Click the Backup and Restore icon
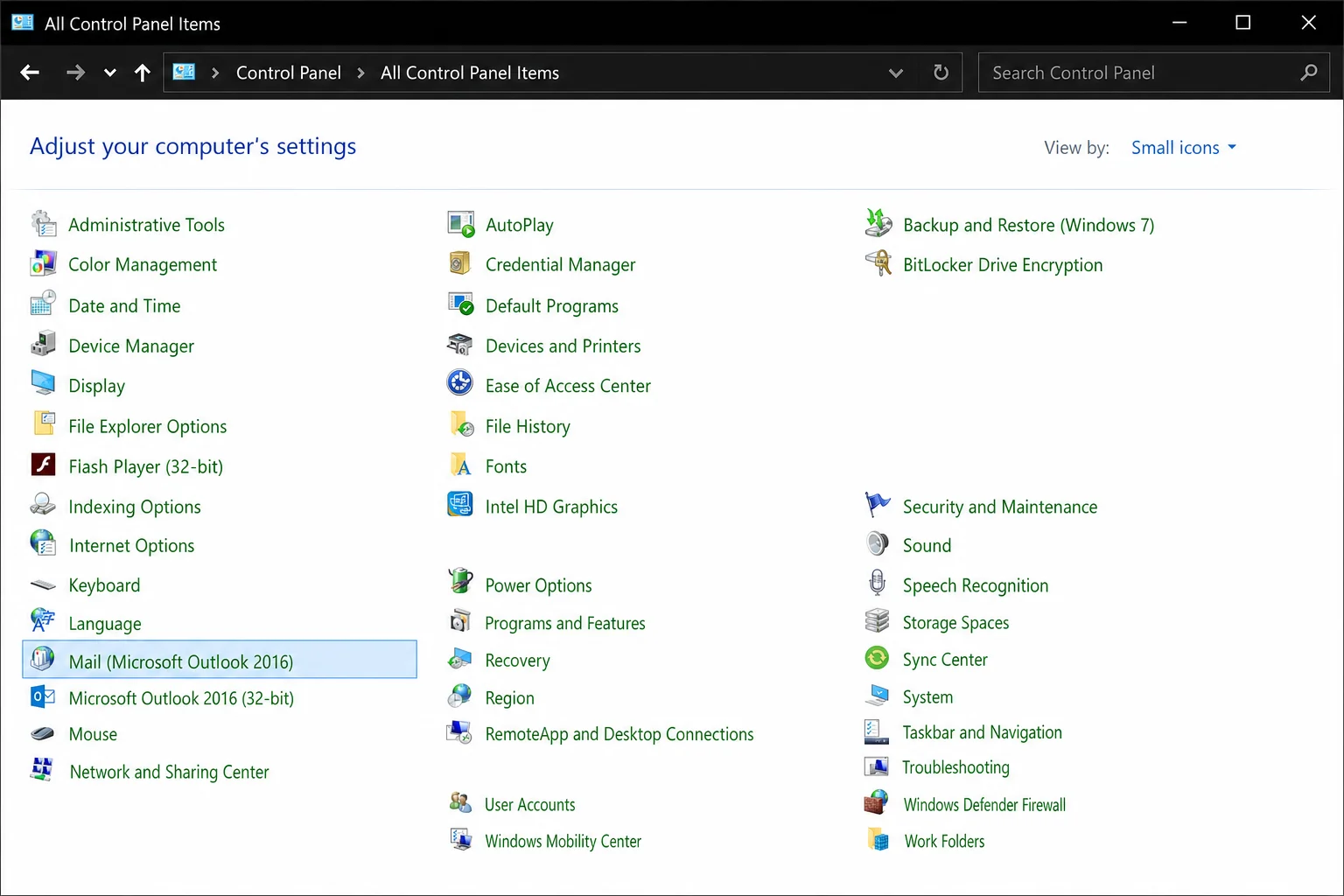The image size is (1344, 896). pos(878,223)
